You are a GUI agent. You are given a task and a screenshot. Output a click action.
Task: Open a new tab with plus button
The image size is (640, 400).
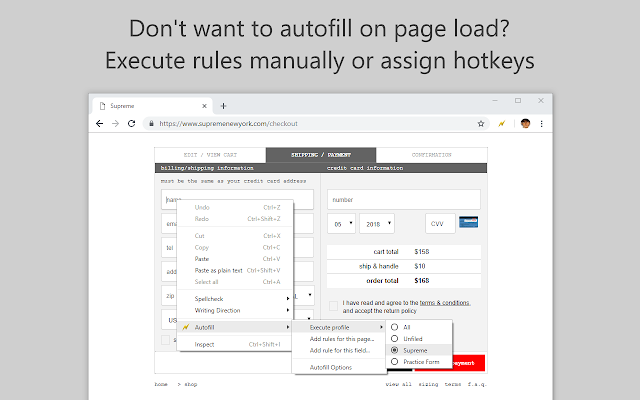click(223, 106)
